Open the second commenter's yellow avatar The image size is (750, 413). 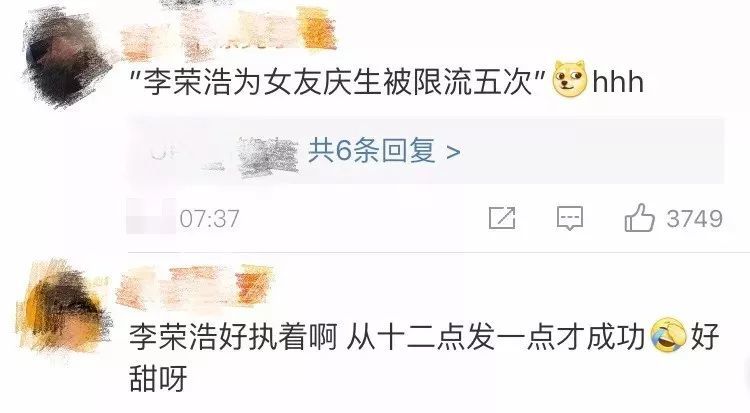[x=62, y=306]
